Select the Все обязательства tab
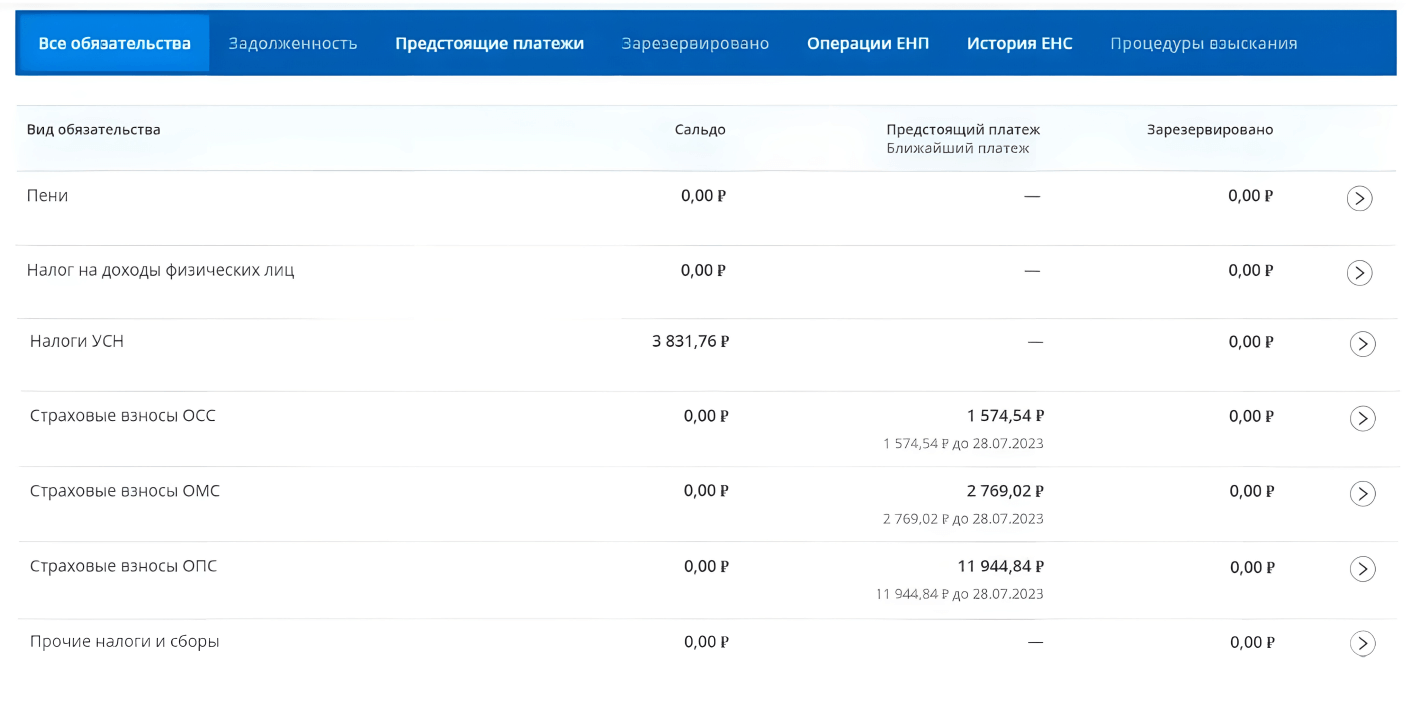The image size is (1418, 702). (x=114, y=43)
